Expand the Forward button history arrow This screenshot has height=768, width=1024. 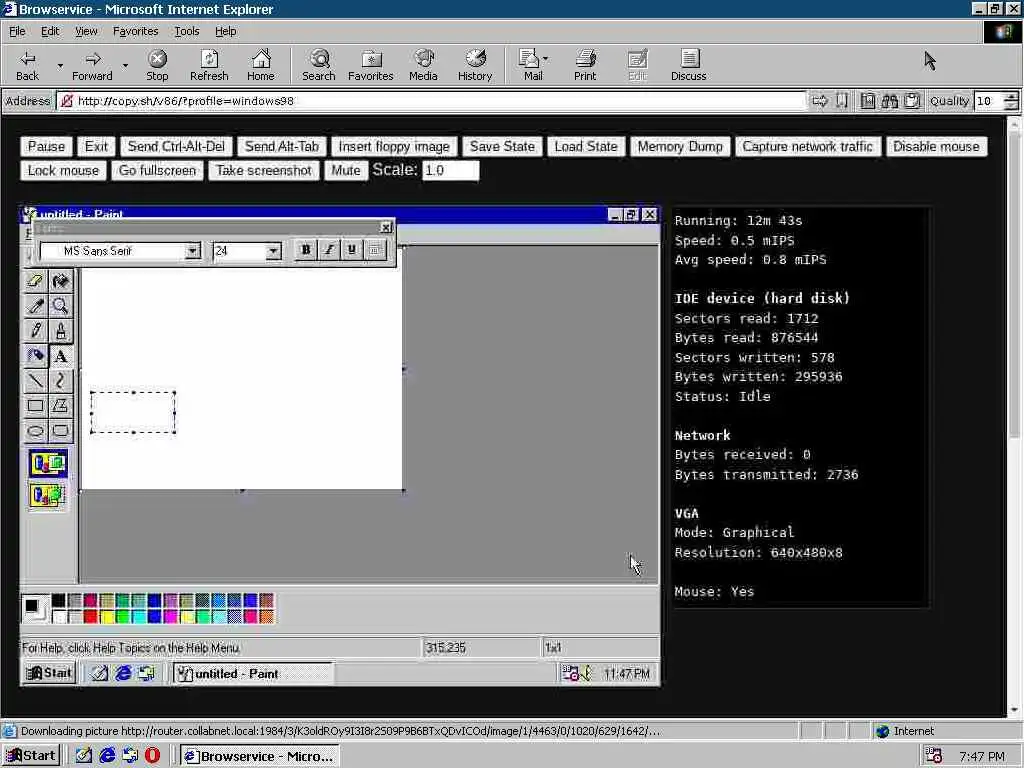click(x=125, y=65)
